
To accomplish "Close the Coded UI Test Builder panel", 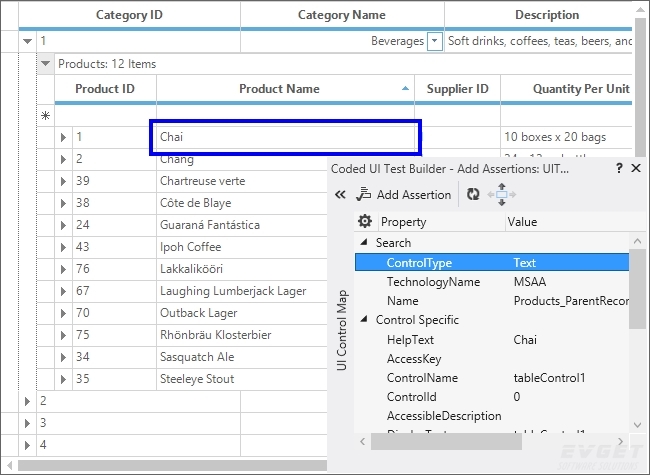I will [636, 169].
